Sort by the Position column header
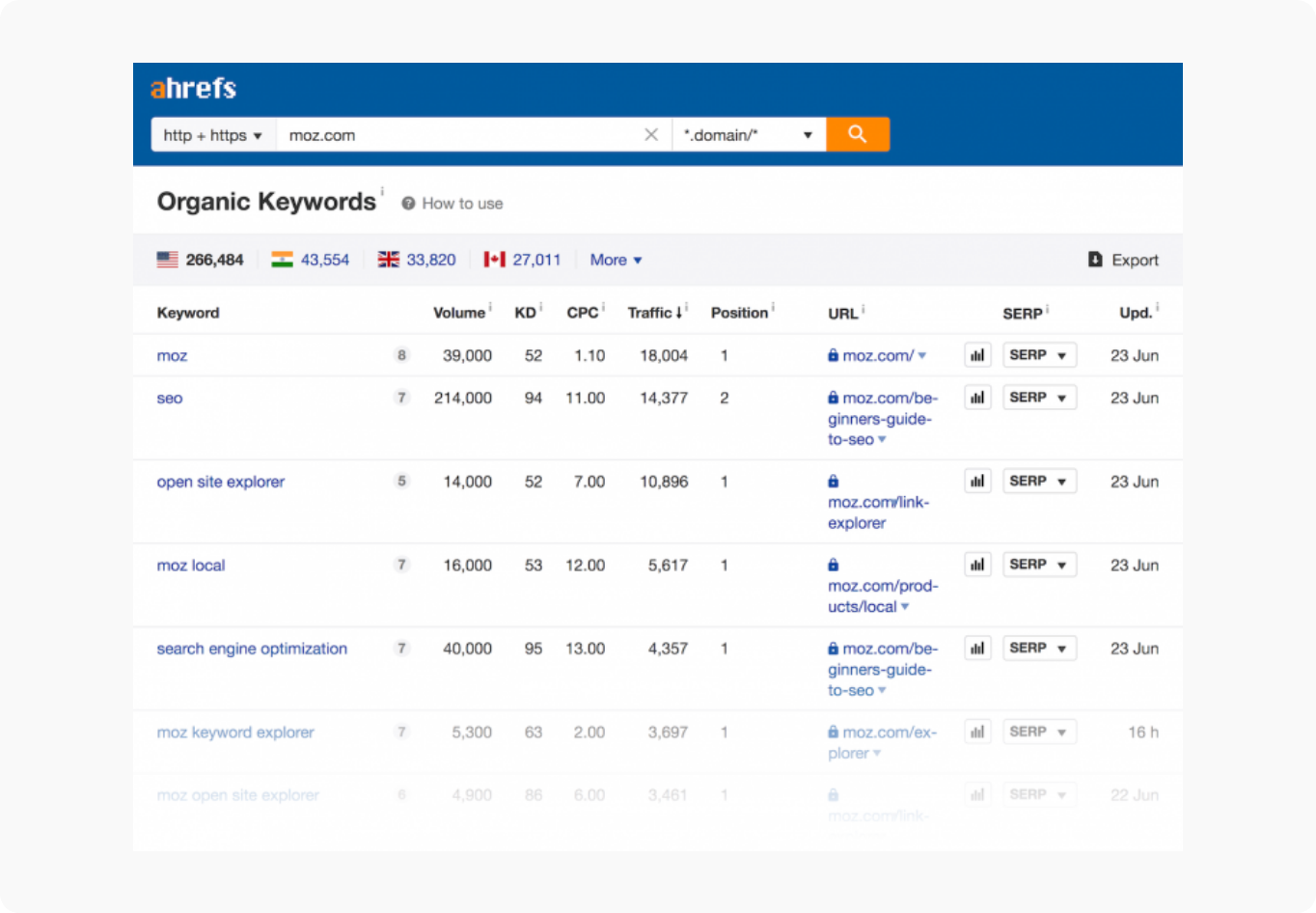Image resolution: width=1316 pixels, height=913 pixels. coord(739,313)
